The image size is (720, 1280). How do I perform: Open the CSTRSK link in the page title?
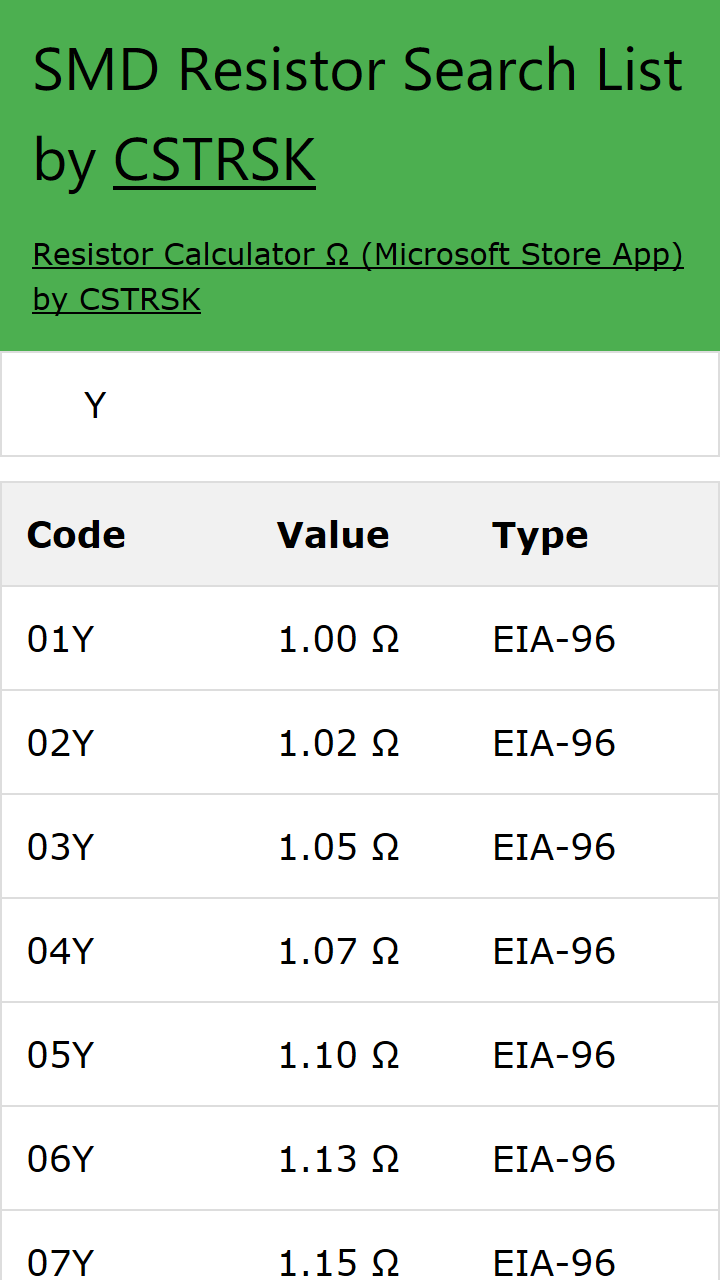pos(214,159)
